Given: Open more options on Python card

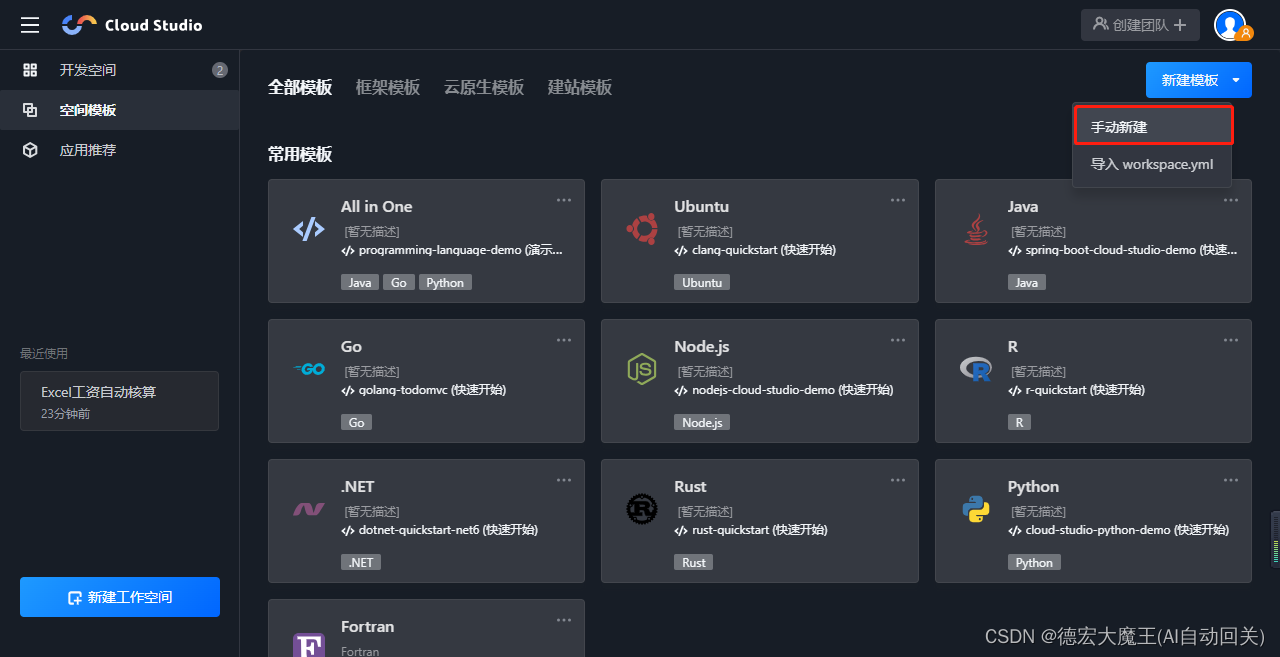Looking at the screenshot, I should 1231,480.
